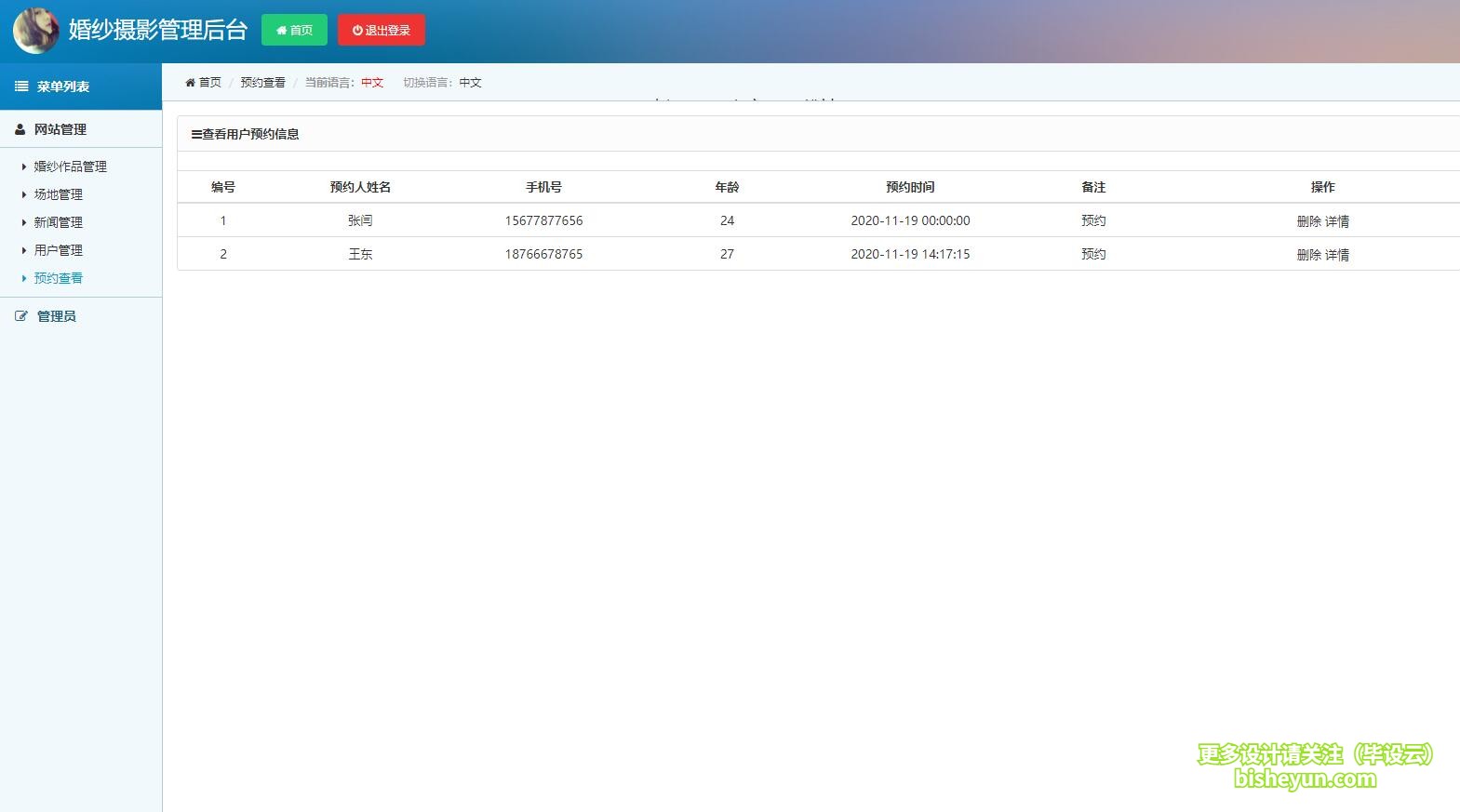
Task: Select phone number 15677877656
Action: coord(544,220)
